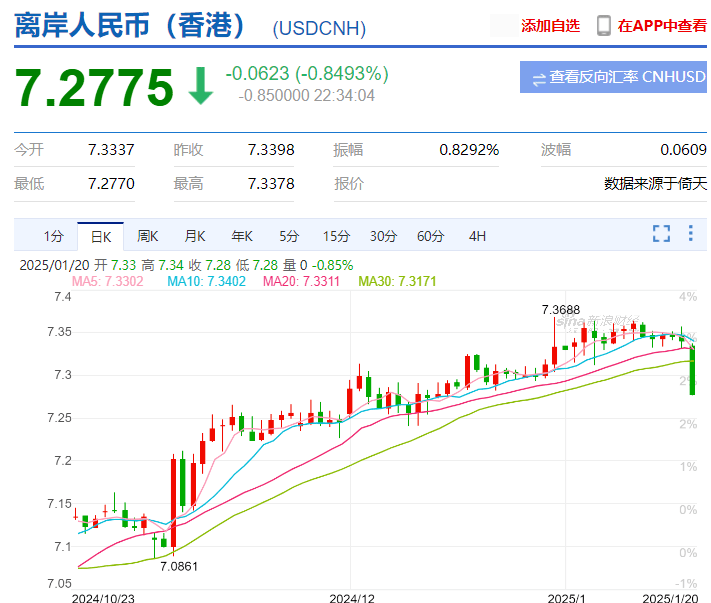The height and width of the screenshot is (603, 711).
Task: Click the current price 7.2775
Action: [x=94, y=88]
